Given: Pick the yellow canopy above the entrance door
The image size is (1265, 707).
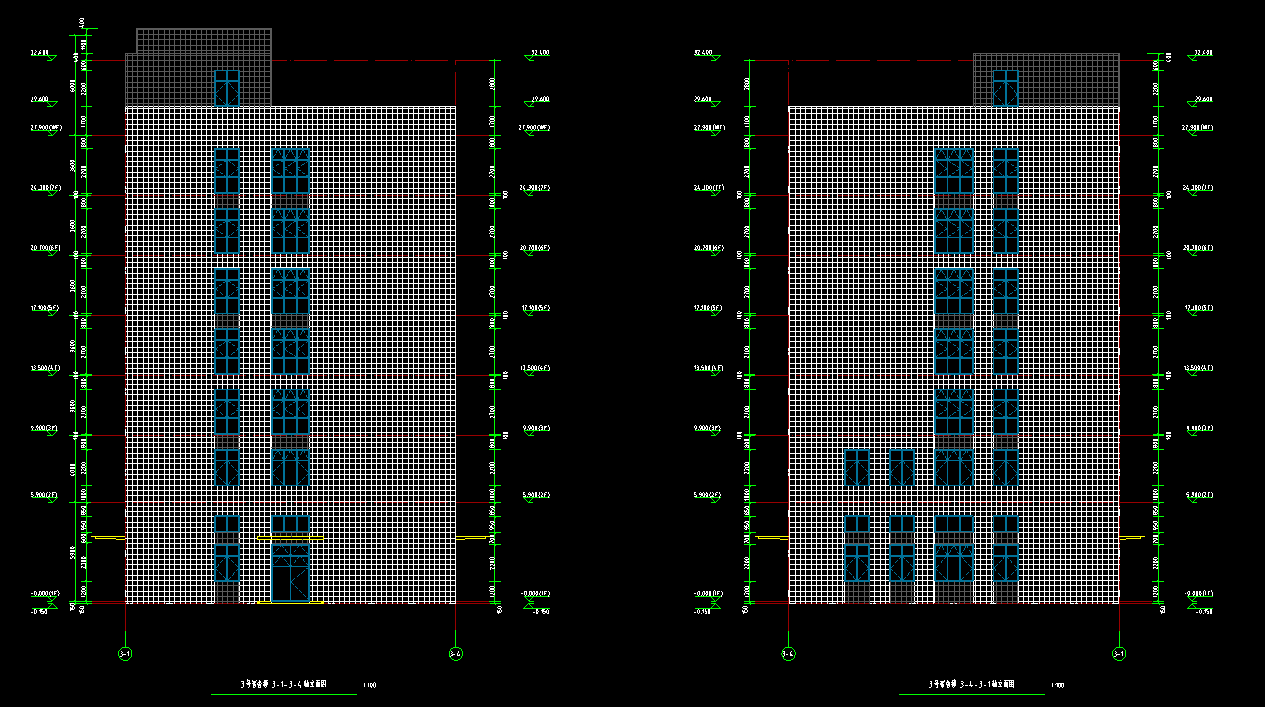Looking at the screenshot, I should 290,537.
